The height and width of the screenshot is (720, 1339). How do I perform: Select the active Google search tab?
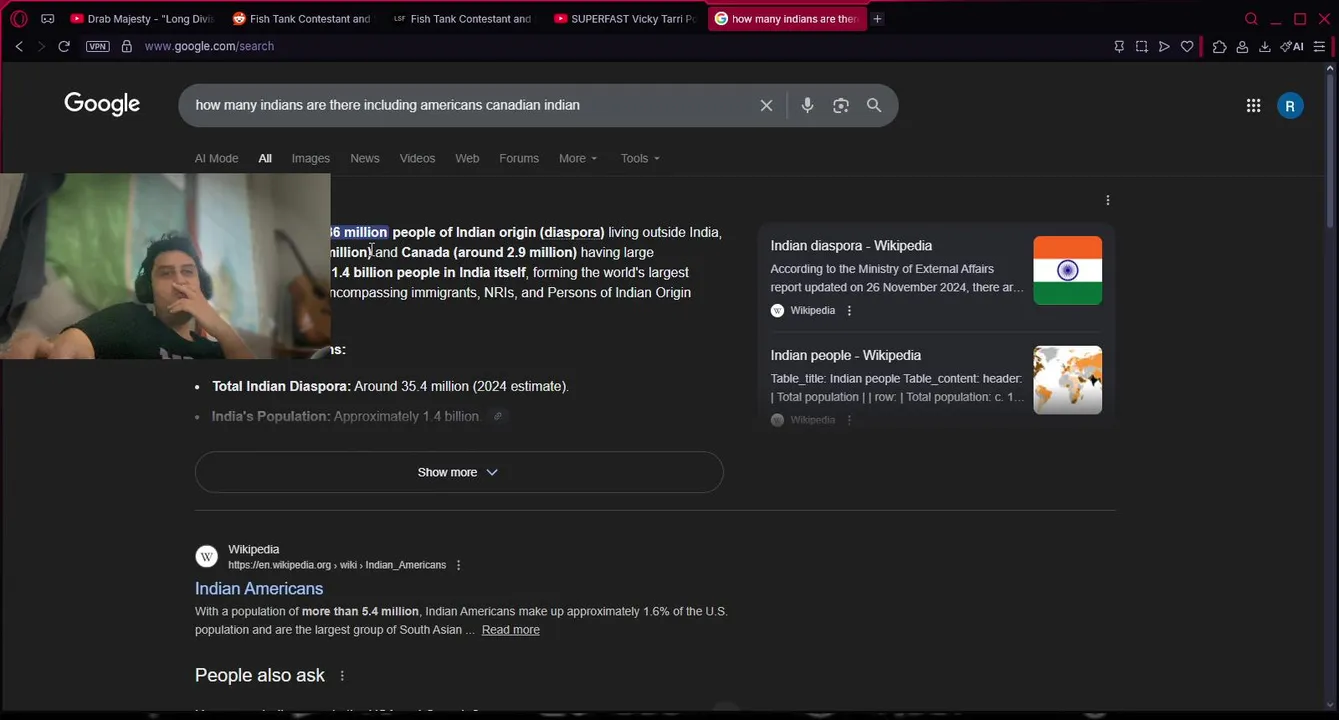[787, 19]
